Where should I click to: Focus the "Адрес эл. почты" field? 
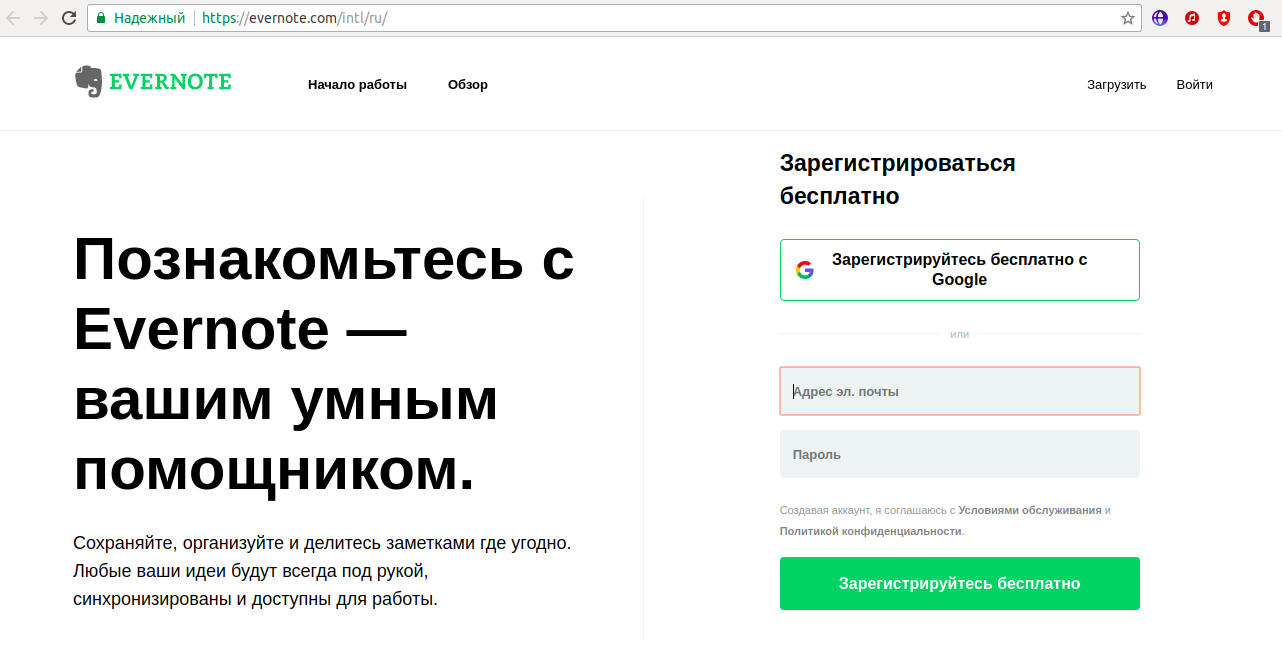960,391
